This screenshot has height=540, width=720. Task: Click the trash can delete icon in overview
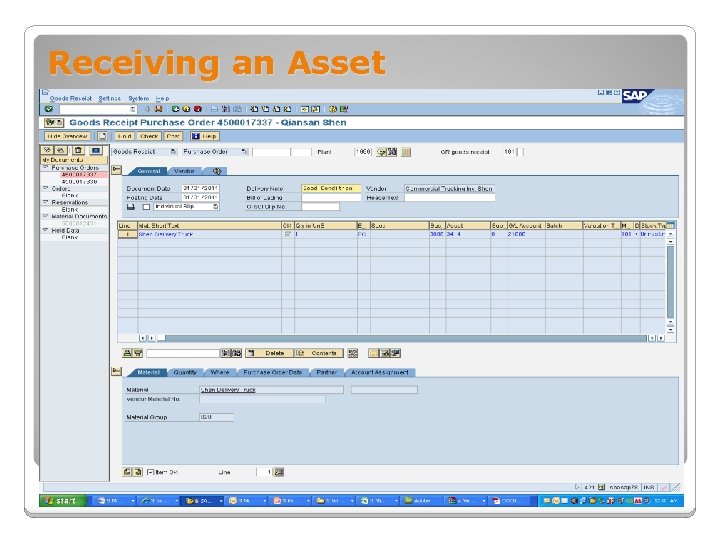tap(78, 151)
